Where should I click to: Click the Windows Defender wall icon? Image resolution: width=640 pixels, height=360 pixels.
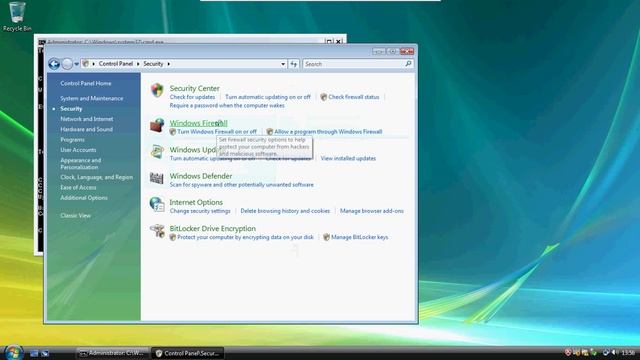(157, 178)
